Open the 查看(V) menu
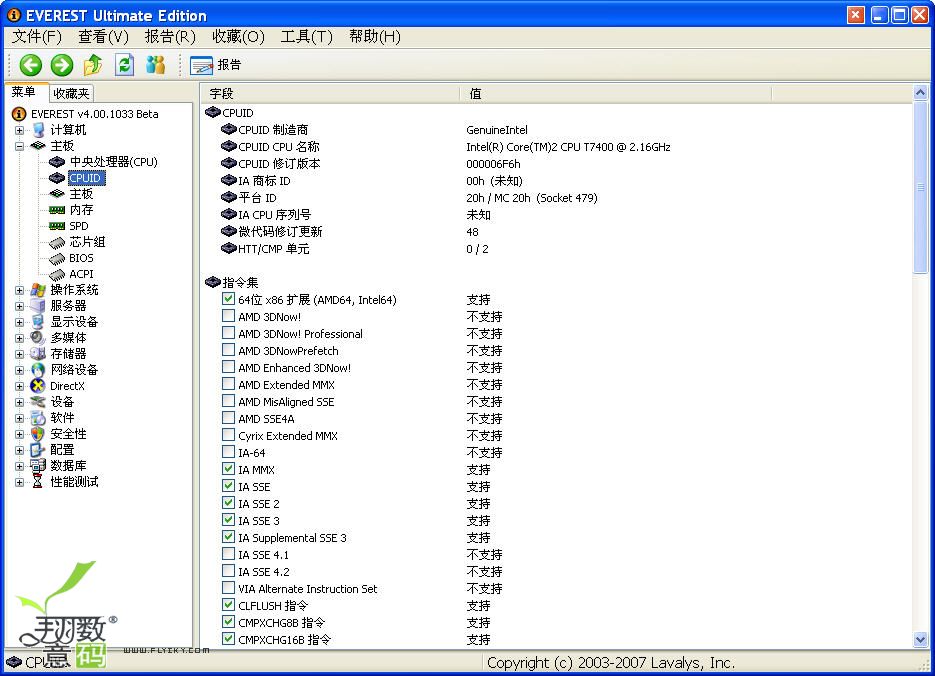The image size is (935, 676). (103, 37)
